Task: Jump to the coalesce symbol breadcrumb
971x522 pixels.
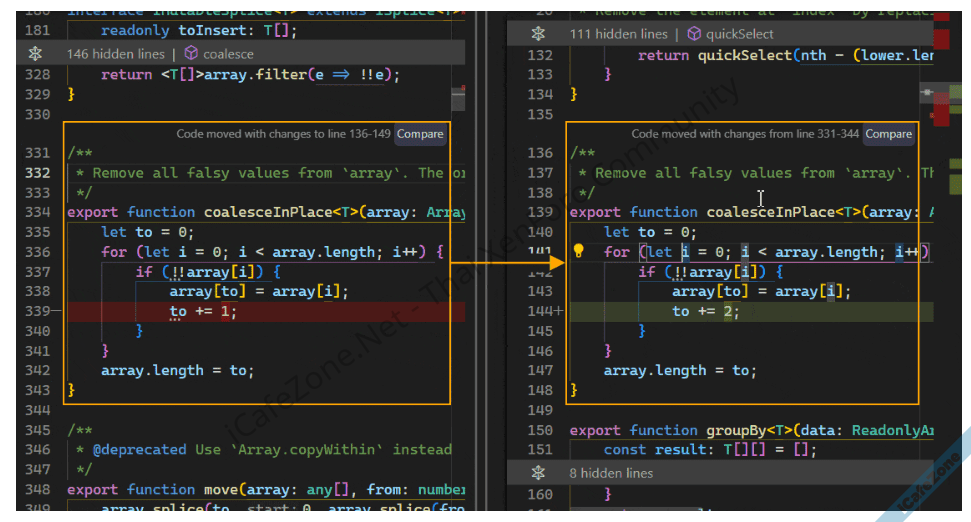Action: pyautogui.click(x=228, y=54)
